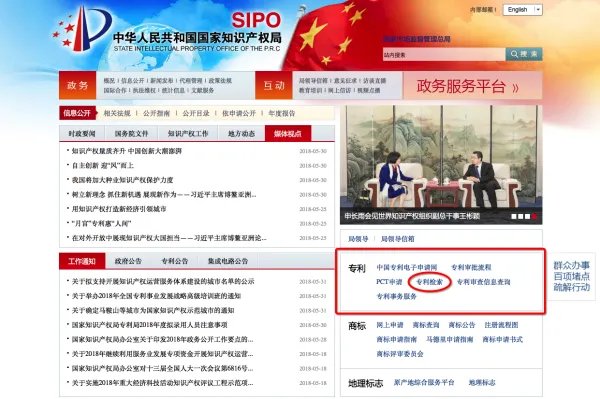The image size is (600, 399).
Task: Switch to the 时政要闻 tab
Action: [x=82, y=134]
